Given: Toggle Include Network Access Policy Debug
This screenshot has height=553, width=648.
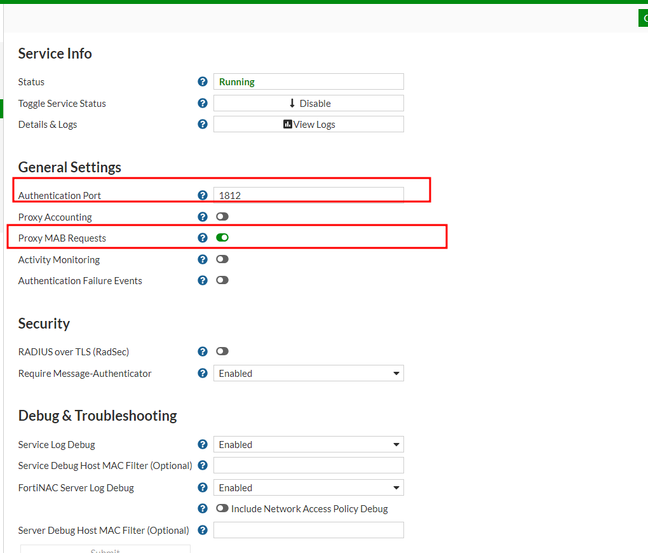Looking at the screenshot, I should coord(222,509).
